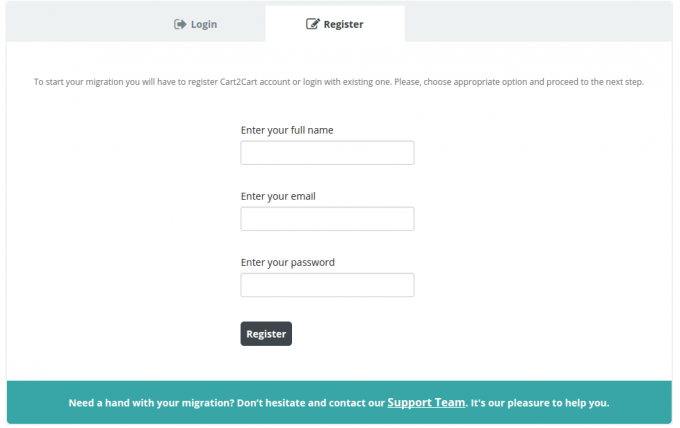This screenshot has height=428, width=680.
Task: Focus the password input field
Action: tap(327, 285)
